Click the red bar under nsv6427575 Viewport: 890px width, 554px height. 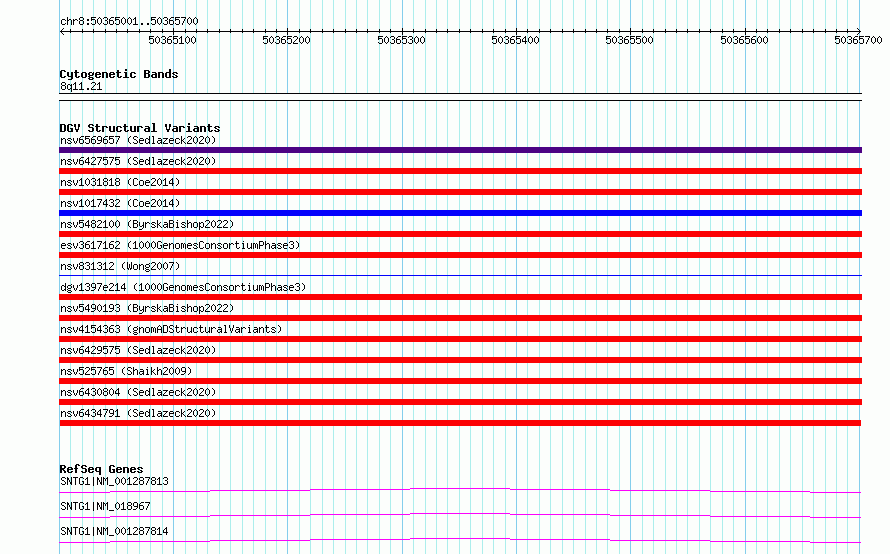point(460,171)
